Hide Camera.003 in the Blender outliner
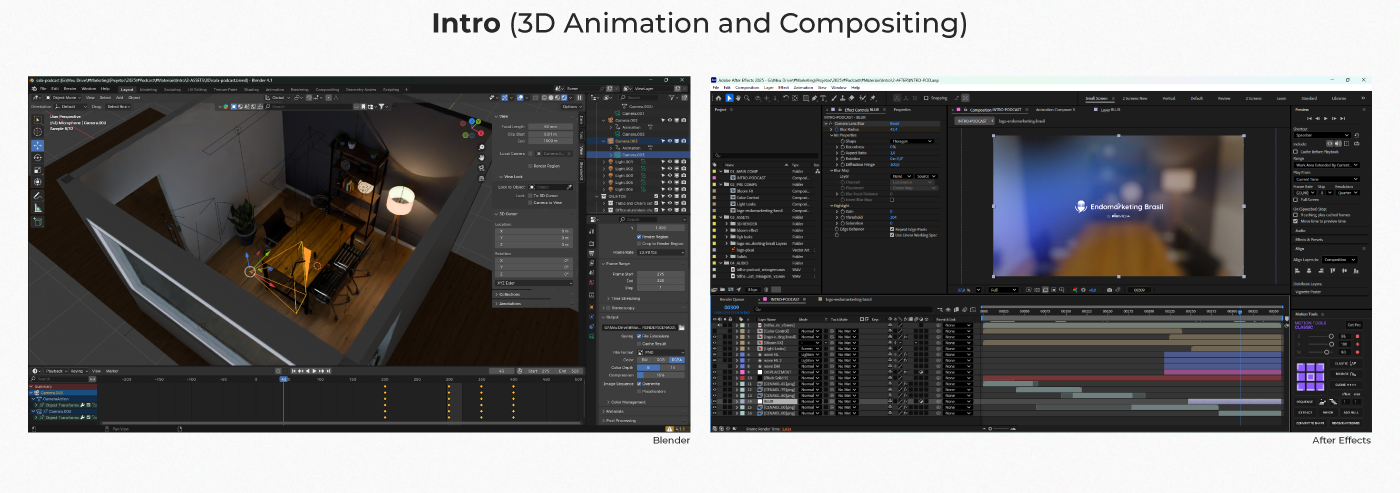 pos(670,141)
